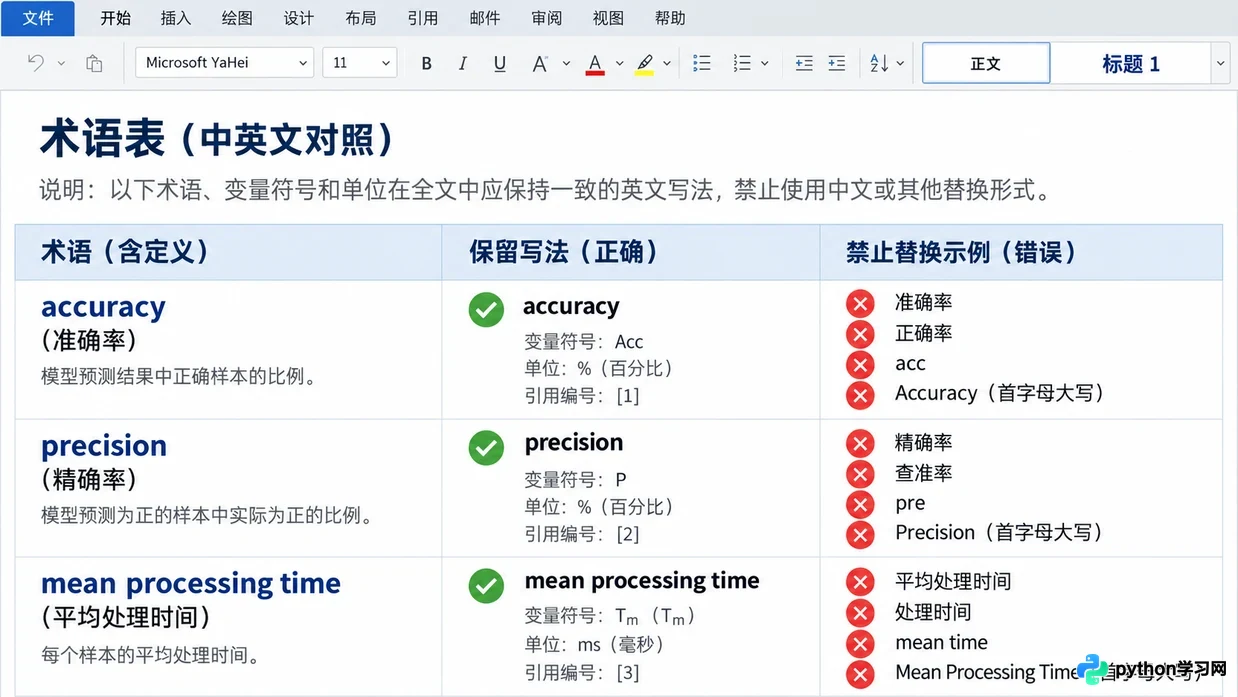Click green checkmark beside mean processing time
The width and height of the screenshot is (1238, 697).
coord(486,585)
